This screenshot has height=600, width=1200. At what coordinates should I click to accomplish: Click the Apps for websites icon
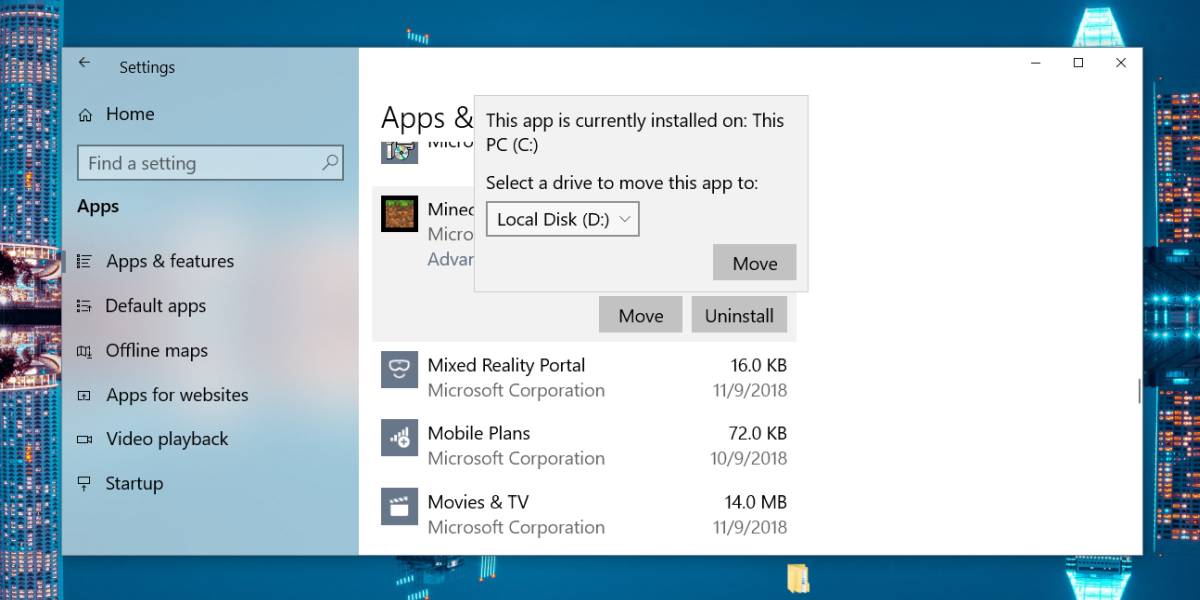[x=85, y=395]
